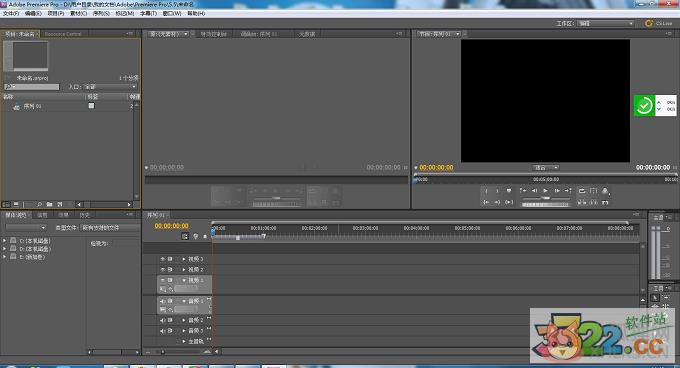Adjust the Program Monitor shuttle slider
The height and width of the screenshot is (368, 680).
pos(546,198)
